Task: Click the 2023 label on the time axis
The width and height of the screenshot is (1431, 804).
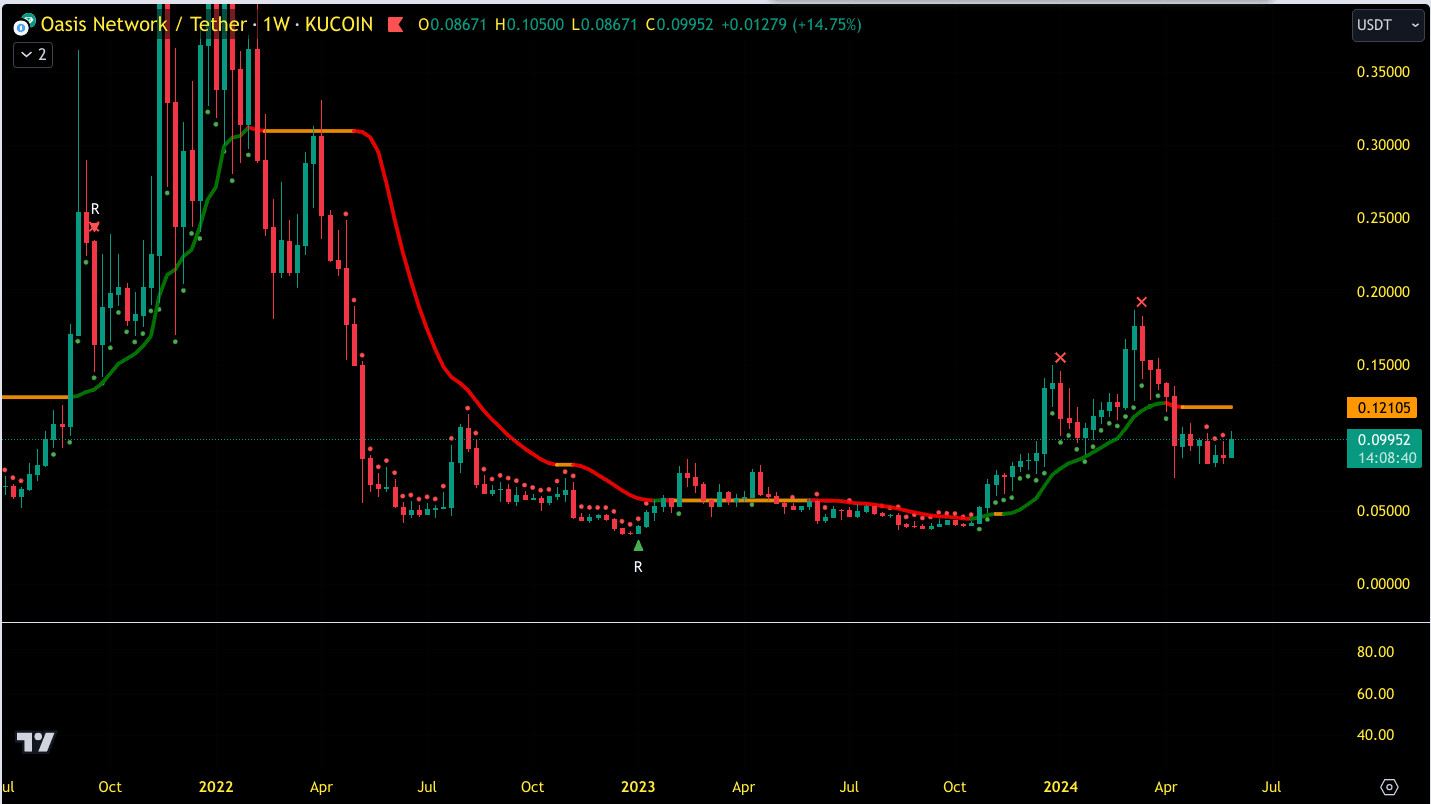Action: 638,787
